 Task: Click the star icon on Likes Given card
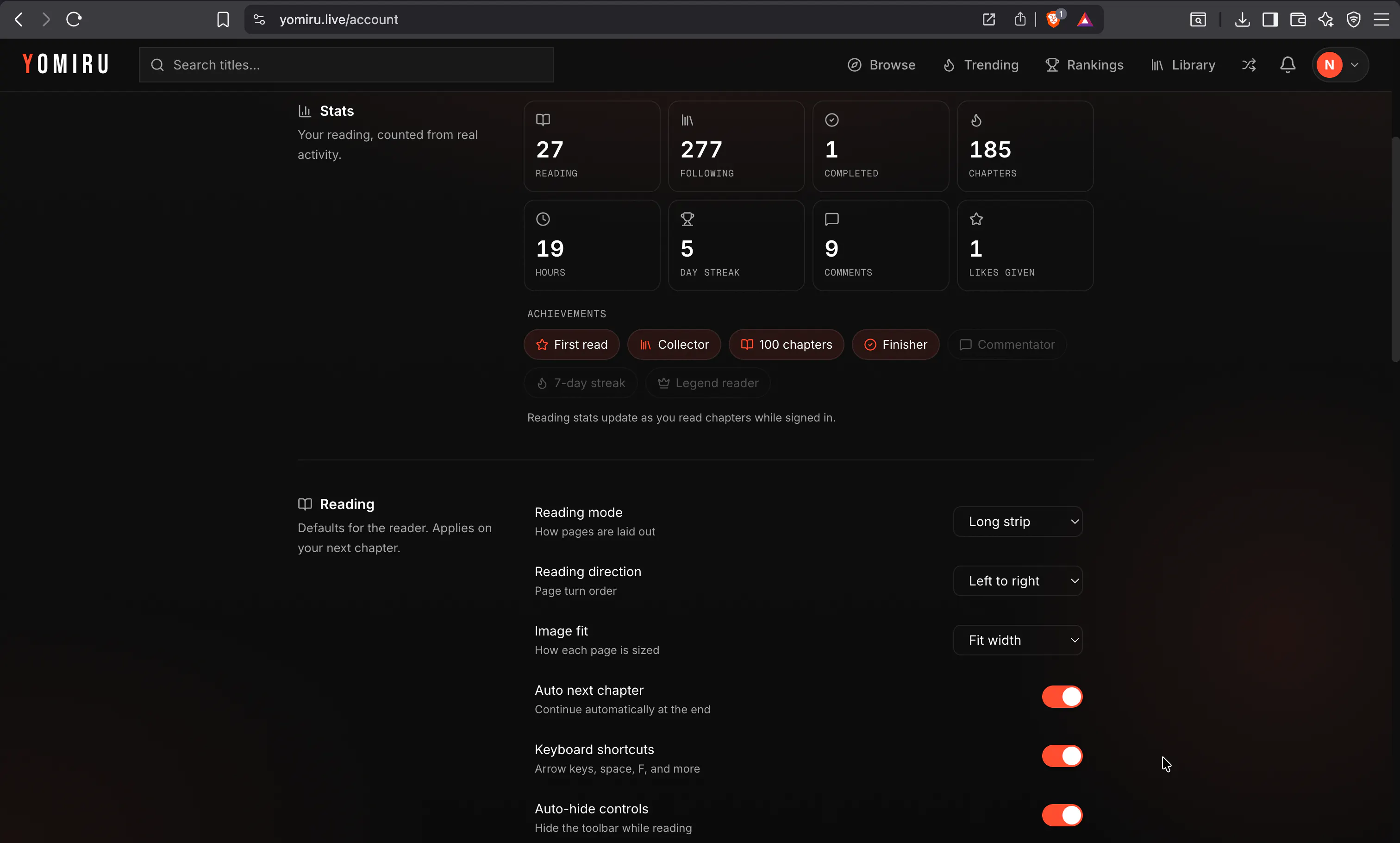976,219
